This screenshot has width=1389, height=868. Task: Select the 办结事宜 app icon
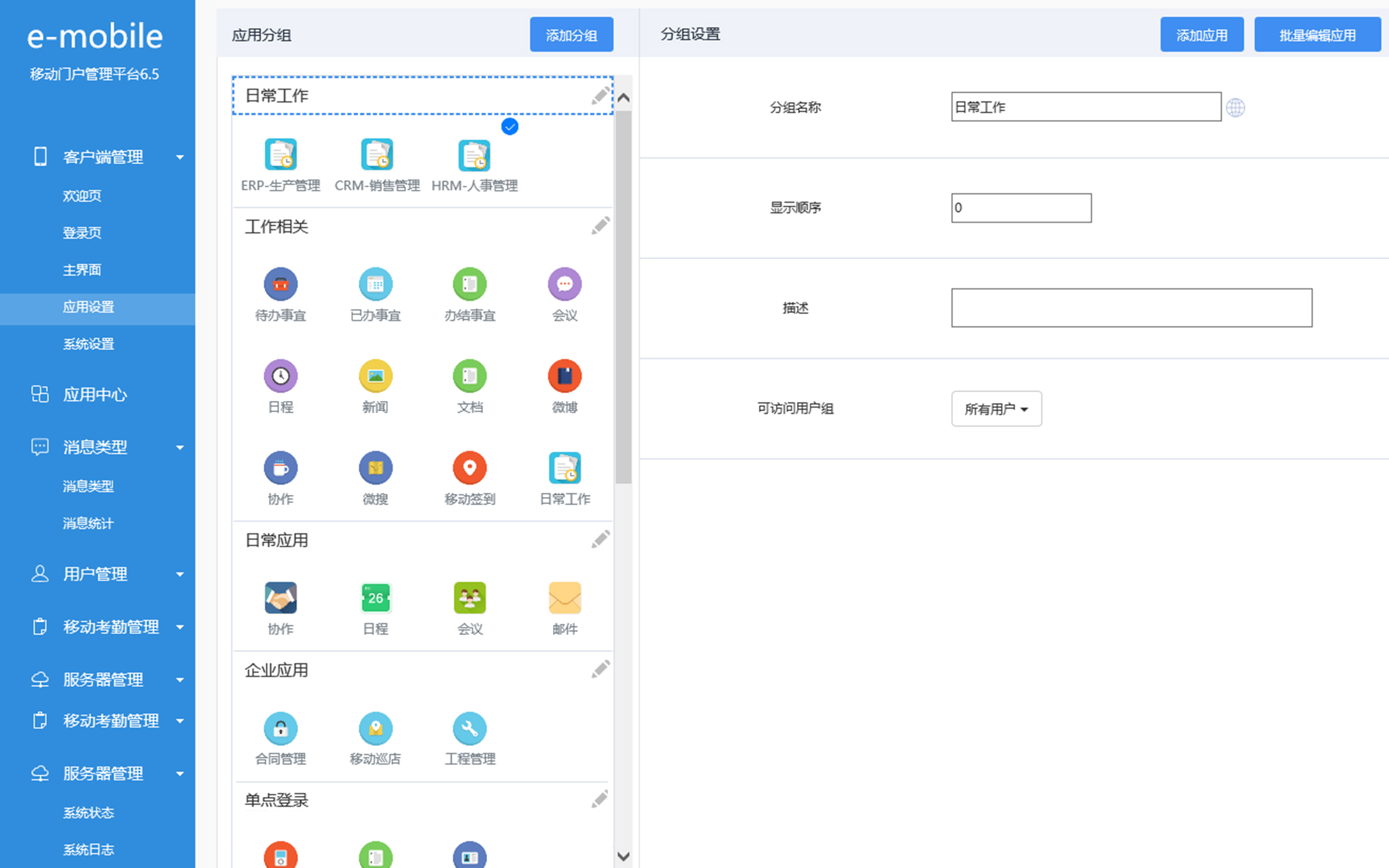tap(470, 284)
